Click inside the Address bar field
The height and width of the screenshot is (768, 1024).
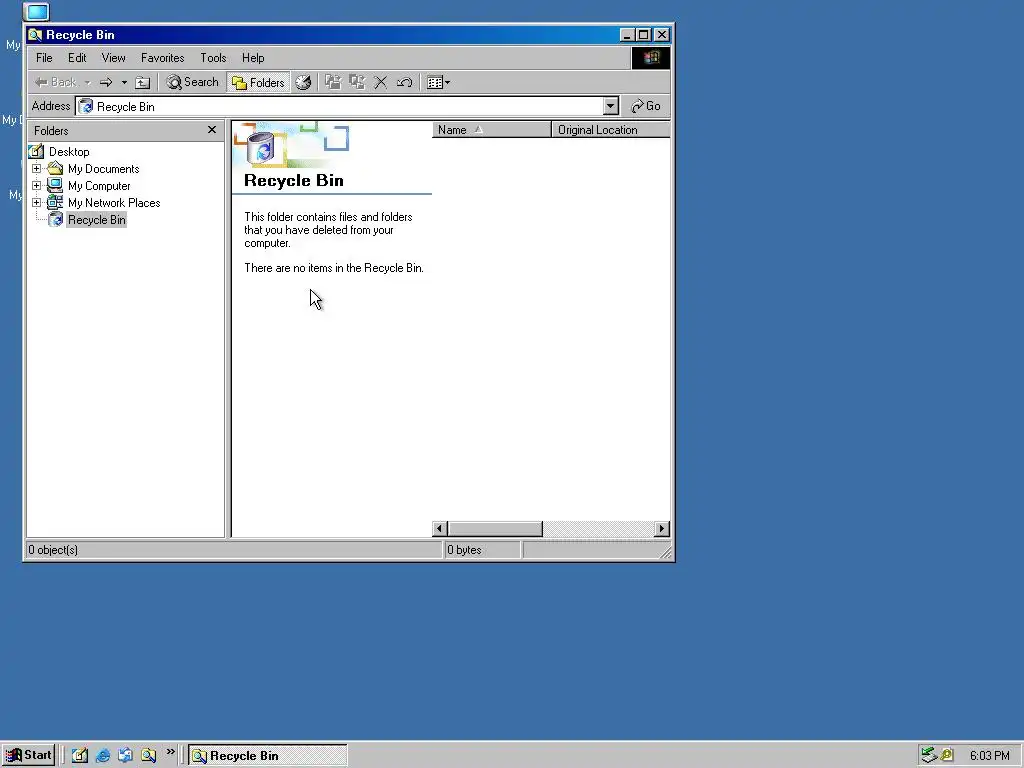(x=346, y=106)
